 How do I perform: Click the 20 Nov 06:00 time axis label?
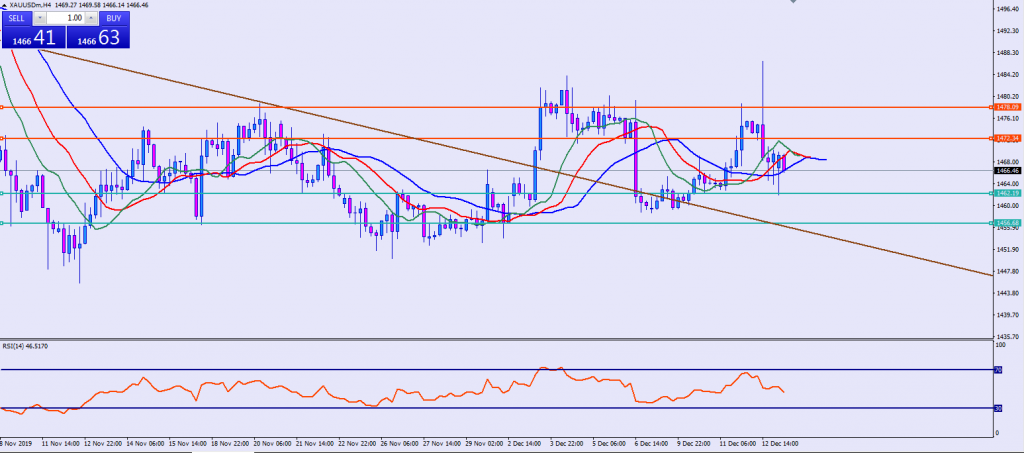270,441
